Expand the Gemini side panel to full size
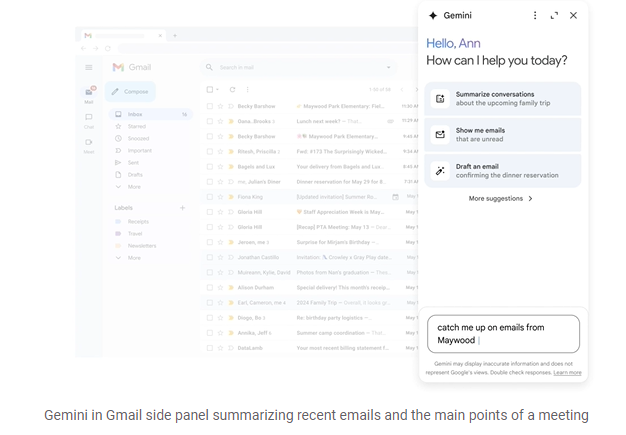Screen dimensions: 626x435 (x=554, y=16)
